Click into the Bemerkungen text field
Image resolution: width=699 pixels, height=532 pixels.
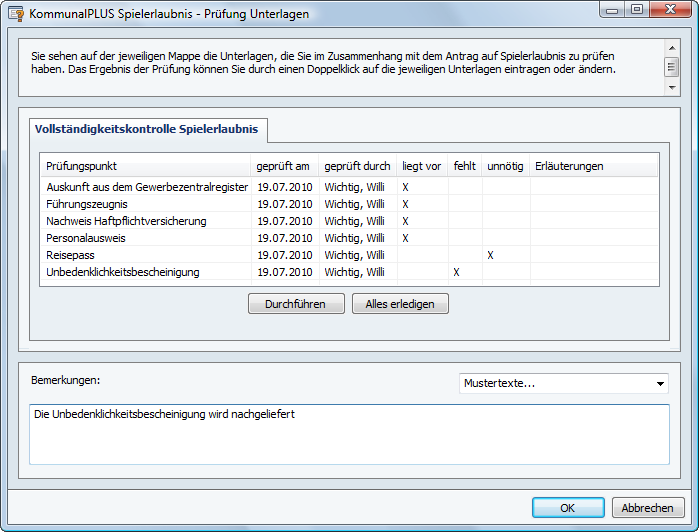(348, 434)
